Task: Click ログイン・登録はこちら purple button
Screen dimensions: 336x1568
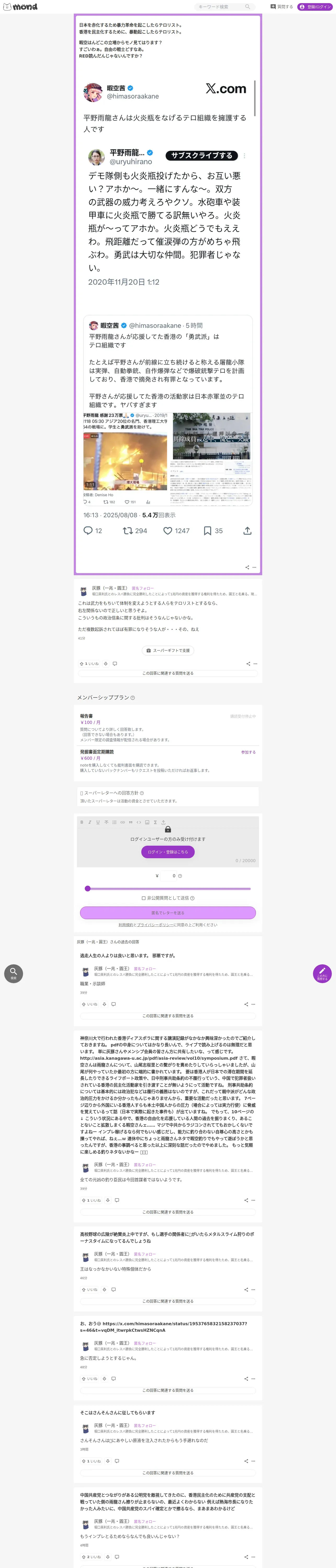Action: (168, 852)
